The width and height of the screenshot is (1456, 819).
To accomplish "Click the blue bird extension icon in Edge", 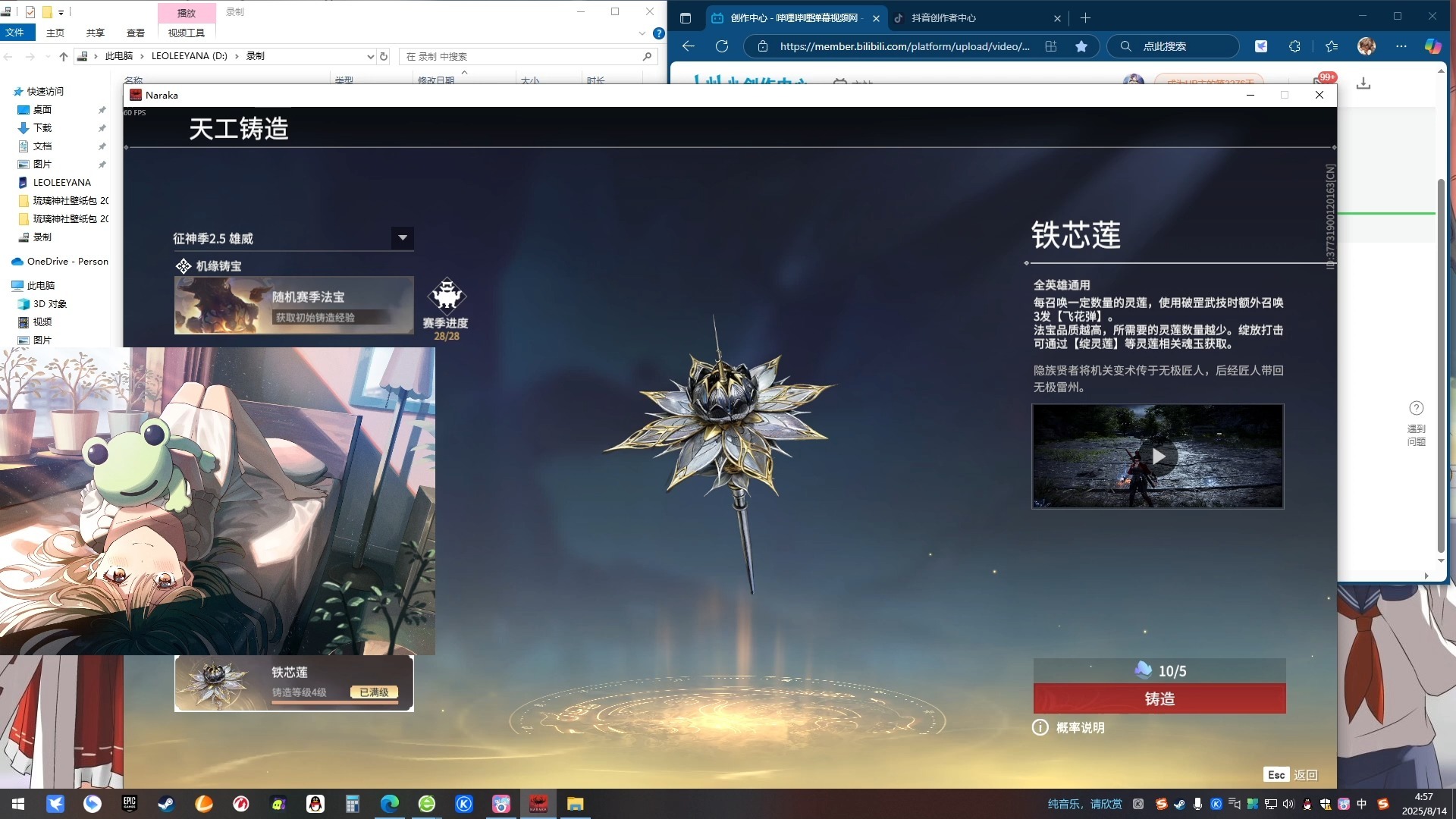I will pyautogui.click(x=1261, y=46).
